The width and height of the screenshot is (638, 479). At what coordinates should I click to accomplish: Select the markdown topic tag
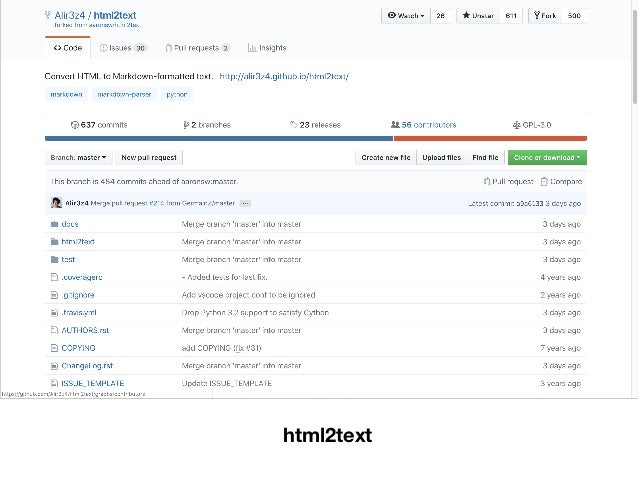pos(66,94)
